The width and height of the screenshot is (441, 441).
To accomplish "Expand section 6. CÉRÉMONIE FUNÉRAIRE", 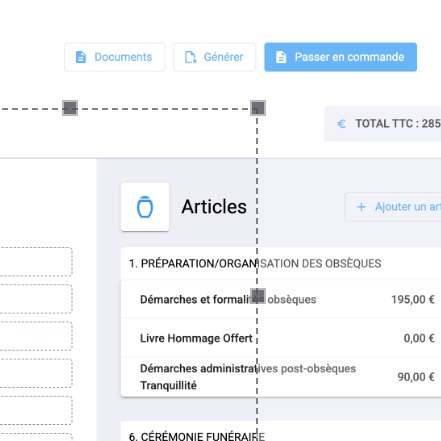I will click(281, 433).
